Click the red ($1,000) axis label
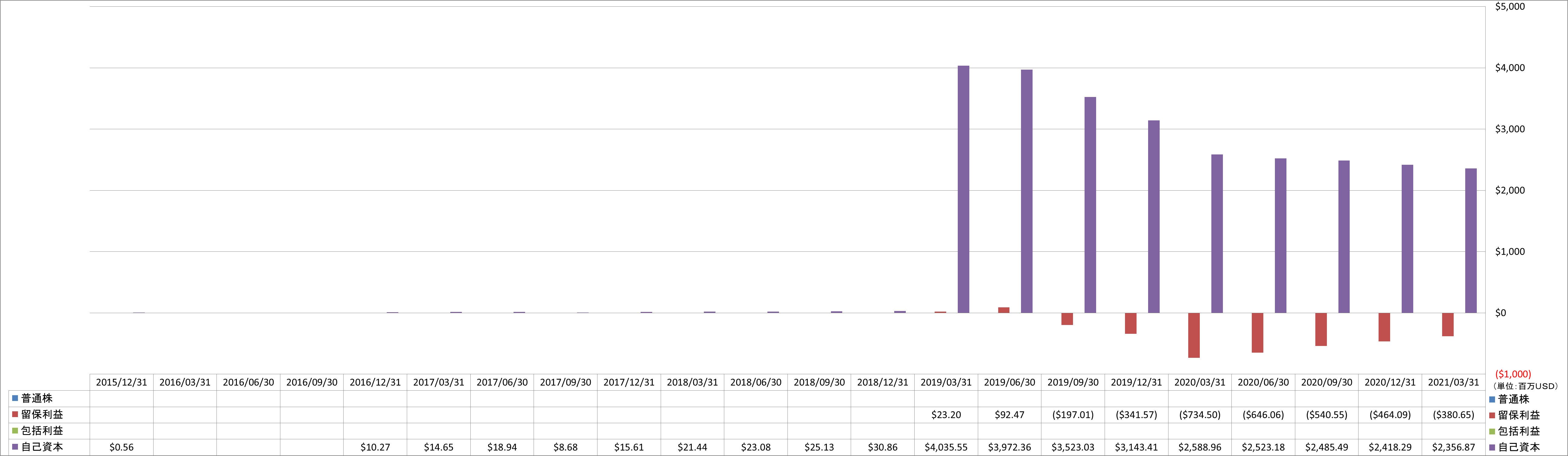 (x=1513, y=375)
